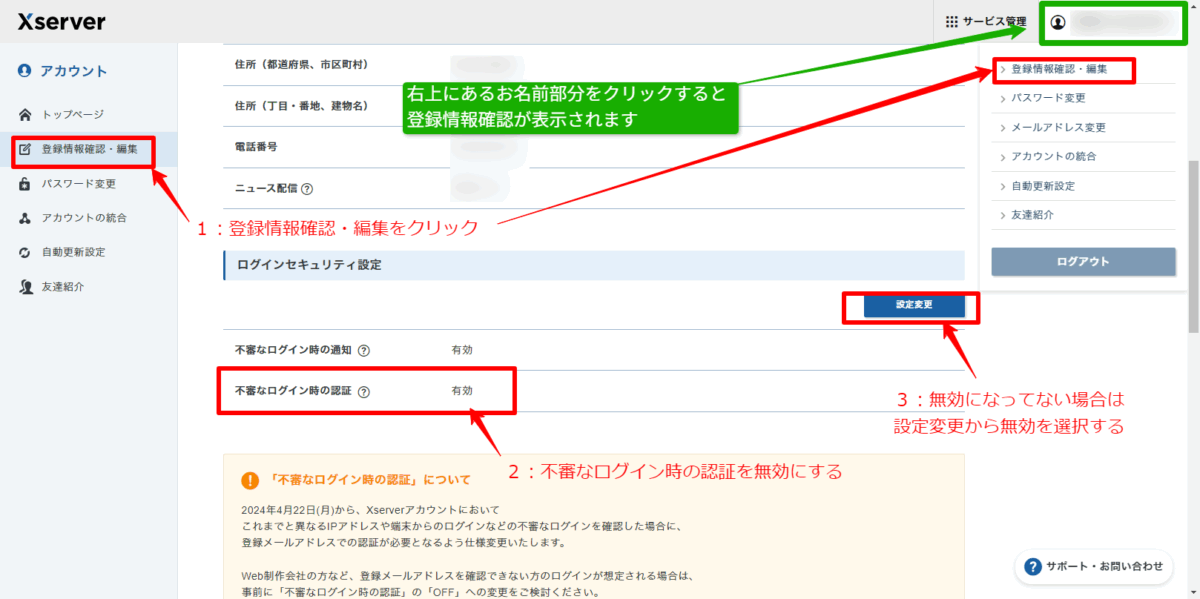1200x599 pixels.
Task: Select 登録情報確認・編集 in left sidebar
Action: (96, 150)
